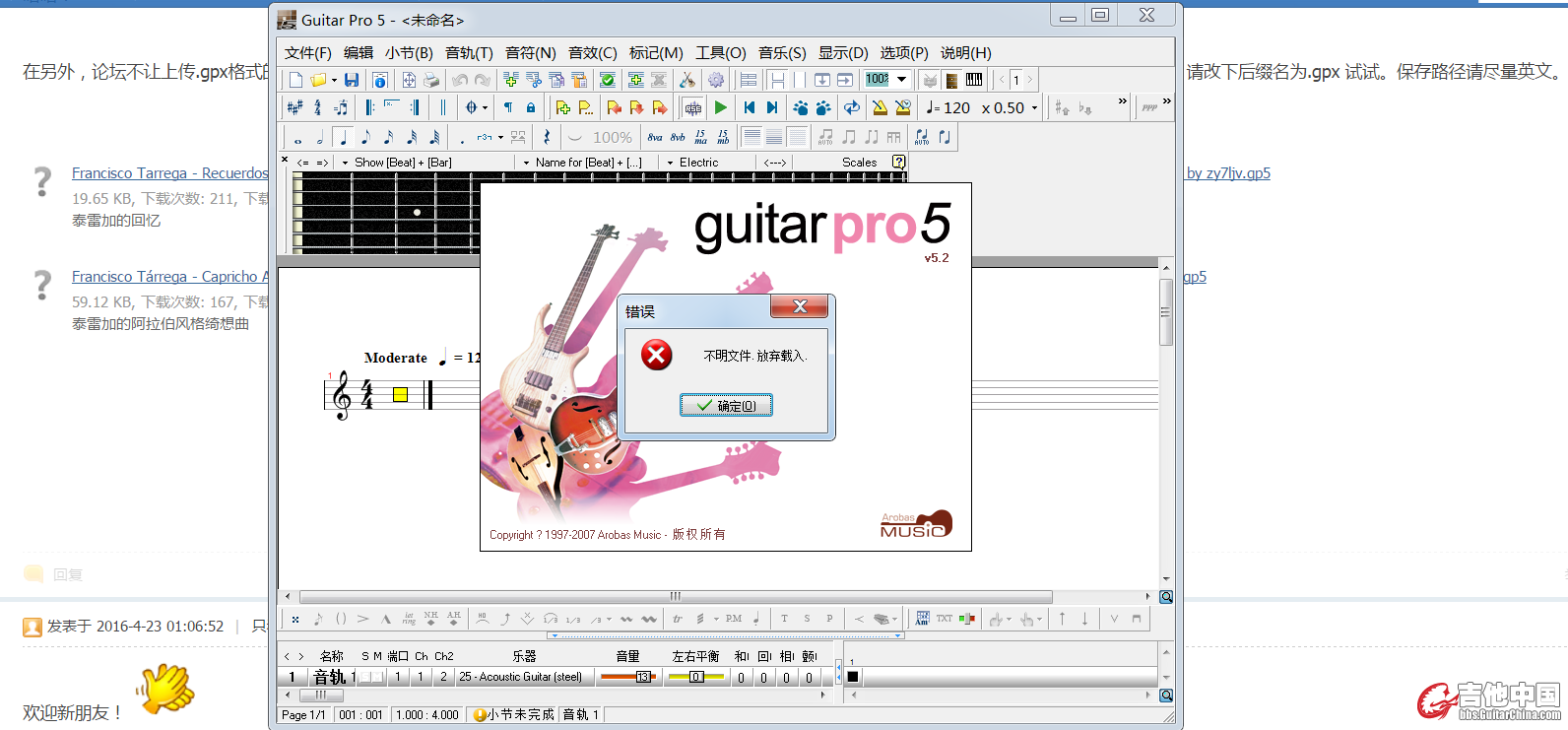Select the eighth note duration
1568x730 pixels.
[x=365, y=137]
